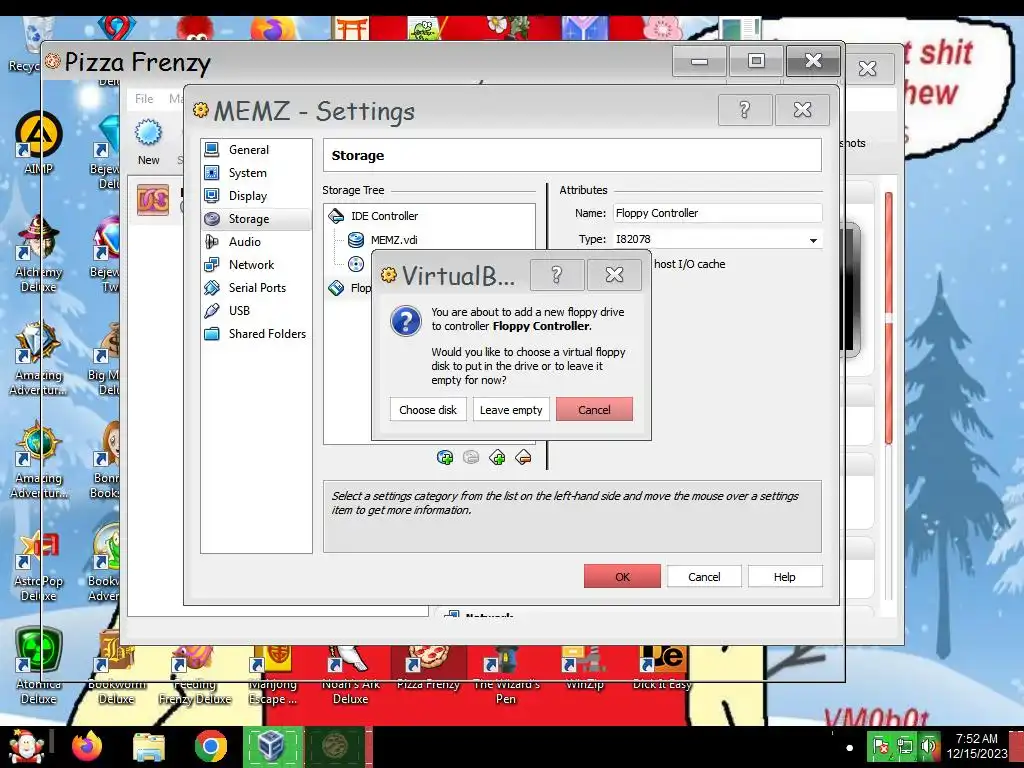
Task: Open the Serial Ports settings category
Action: [x=256, y=287]
